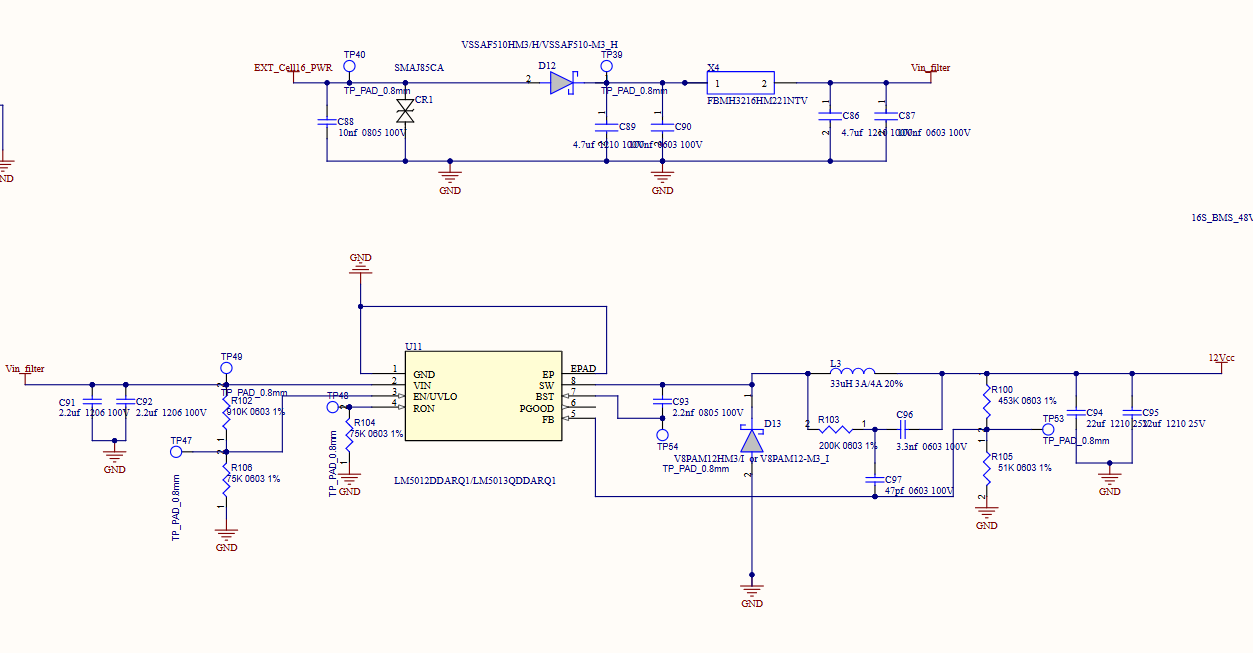This screenshot has height=653, width=1253.
Task: Click the 12Vcc net label
Action: (x=1221, y=358)
